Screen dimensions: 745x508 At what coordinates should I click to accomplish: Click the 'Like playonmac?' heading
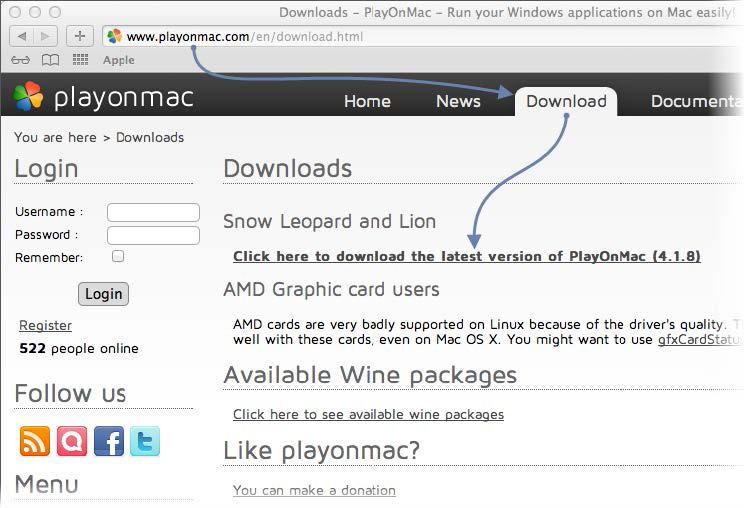[322, 450]
